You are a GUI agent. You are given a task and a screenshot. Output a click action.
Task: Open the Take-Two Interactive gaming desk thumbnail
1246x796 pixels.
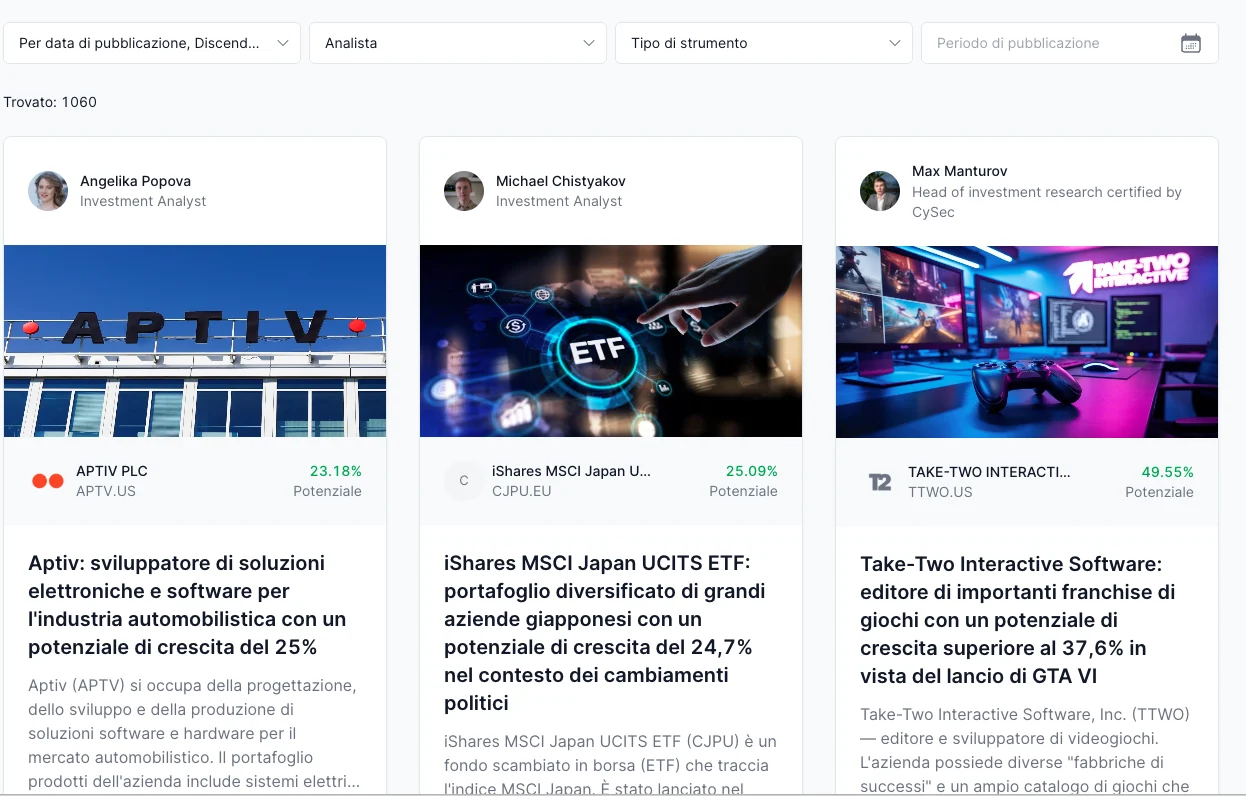1027,342
